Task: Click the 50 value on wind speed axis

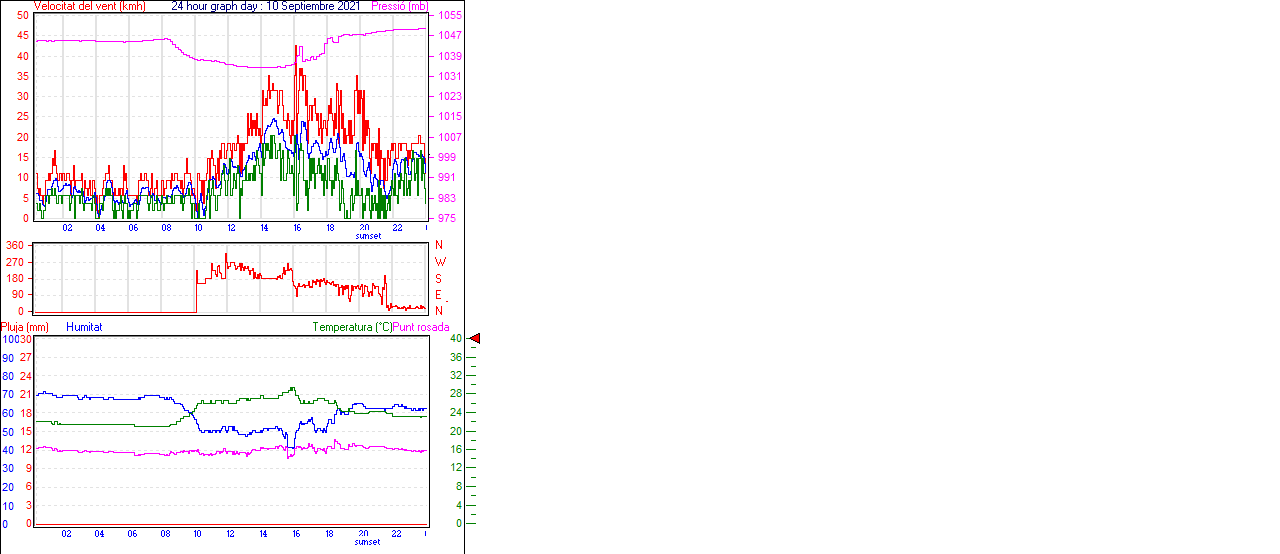Action: click(23, 16)
